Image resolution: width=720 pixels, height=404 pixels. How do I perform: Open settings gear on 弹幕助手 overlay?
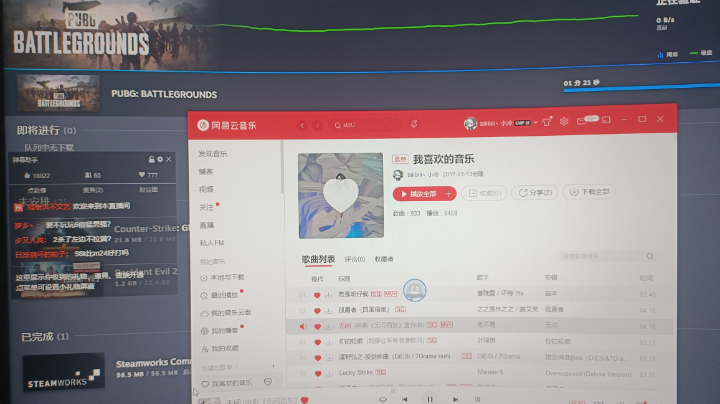tap(160, 159)
